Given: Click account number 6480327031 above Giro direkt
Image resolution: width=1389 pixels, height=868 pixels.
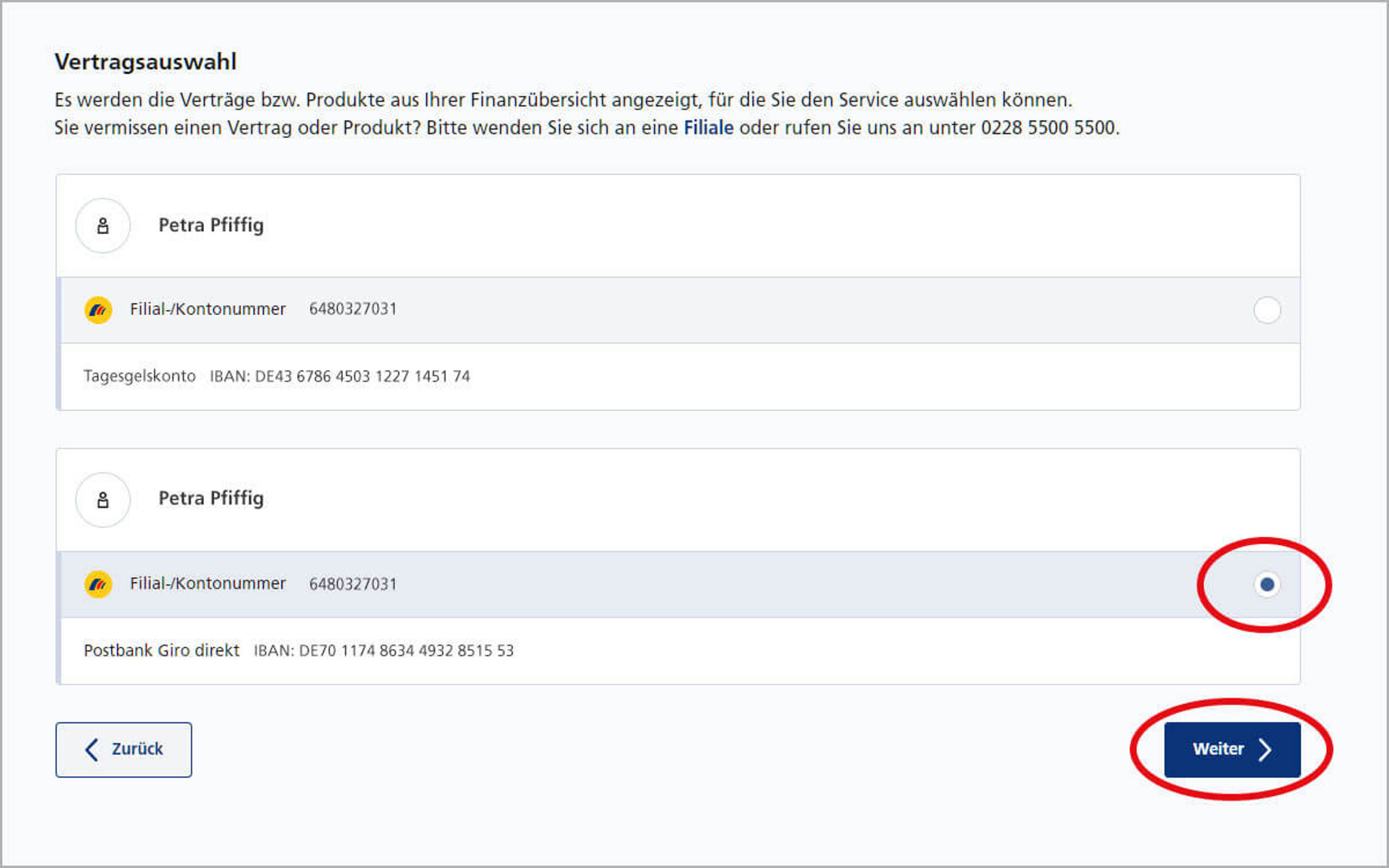Looking at the screenshot, I should 353,584.
